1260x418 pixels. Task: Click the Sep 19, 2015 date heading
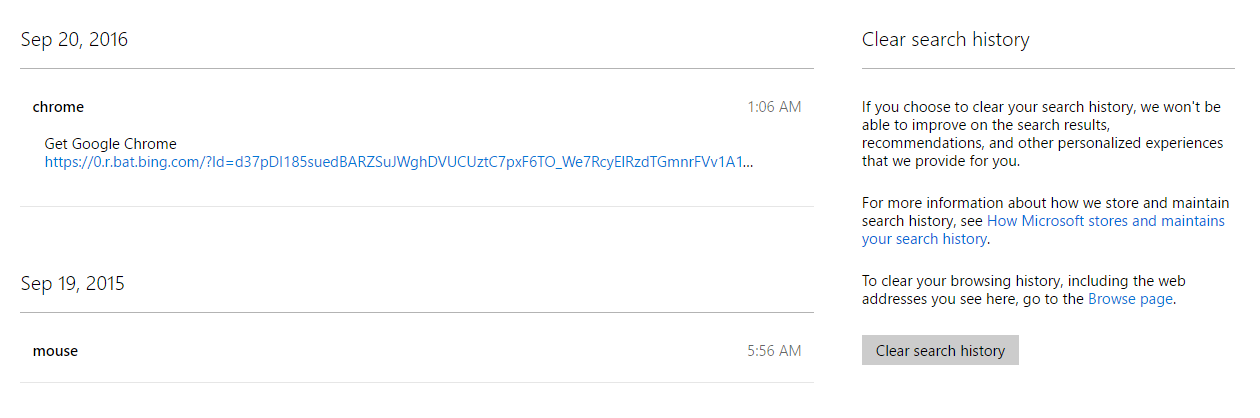click(73, 284)
